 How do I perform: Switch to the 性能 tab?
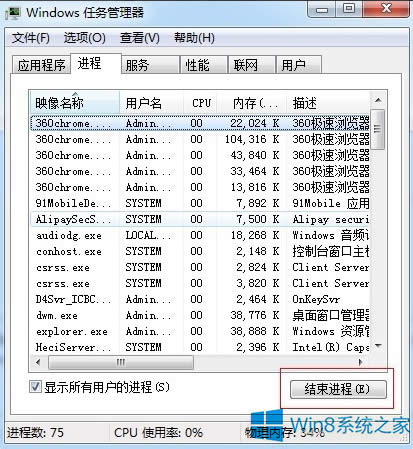click(x=204, y=65)
